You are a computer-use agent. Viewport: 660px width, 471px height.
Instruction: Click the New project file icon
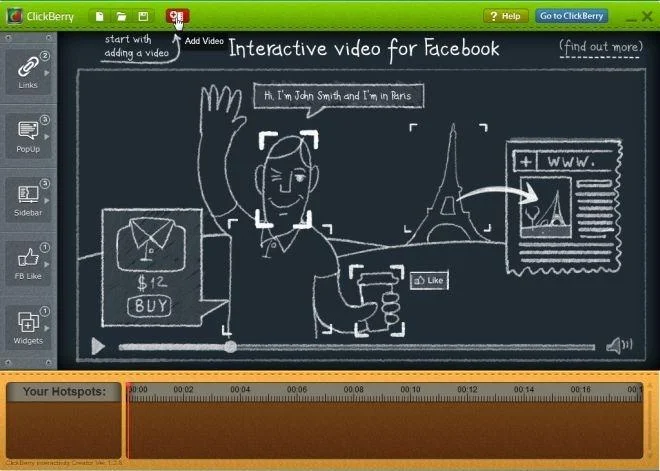point(99,16)
